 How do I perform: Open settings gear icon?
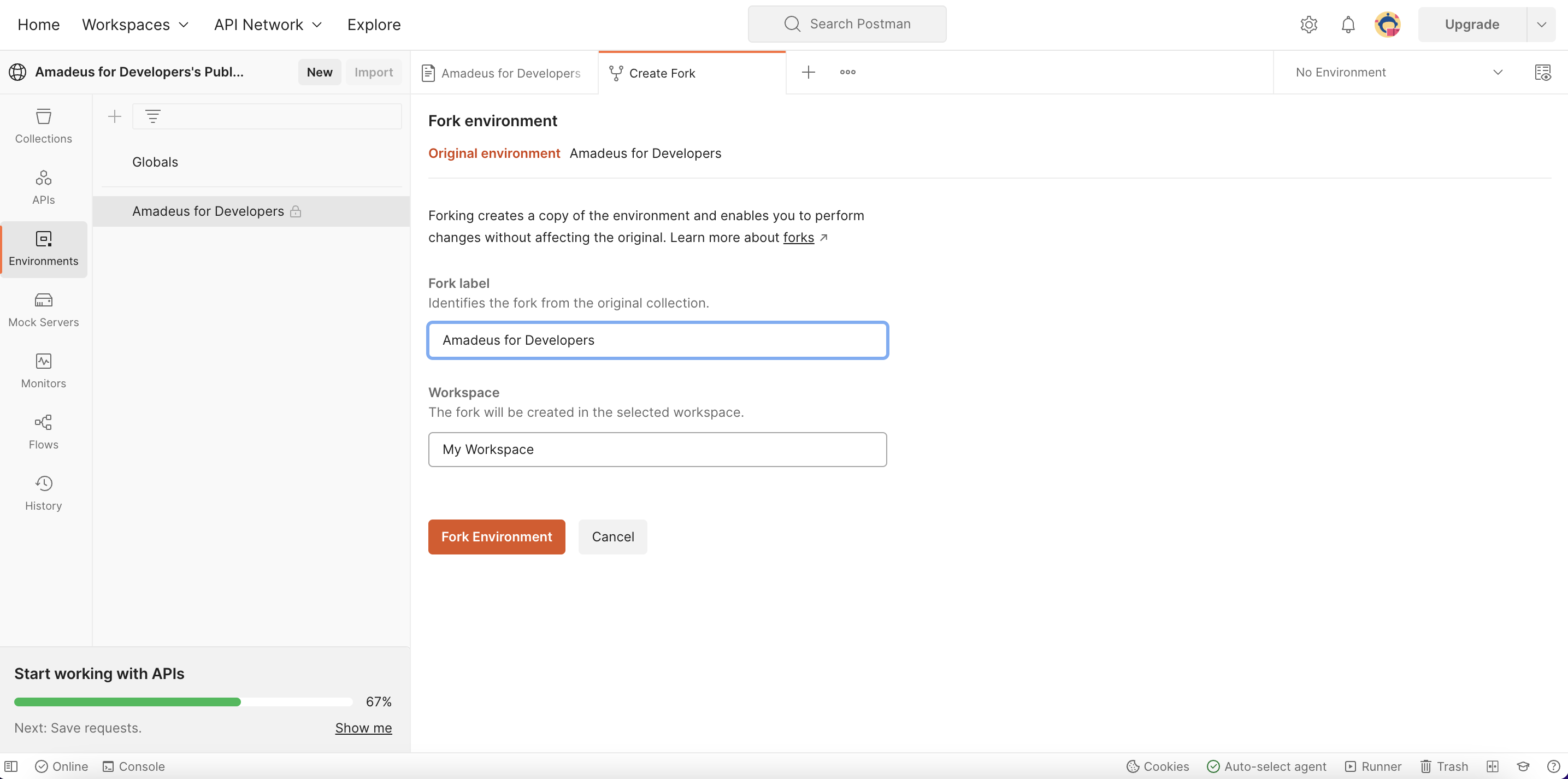point(1308,25)
